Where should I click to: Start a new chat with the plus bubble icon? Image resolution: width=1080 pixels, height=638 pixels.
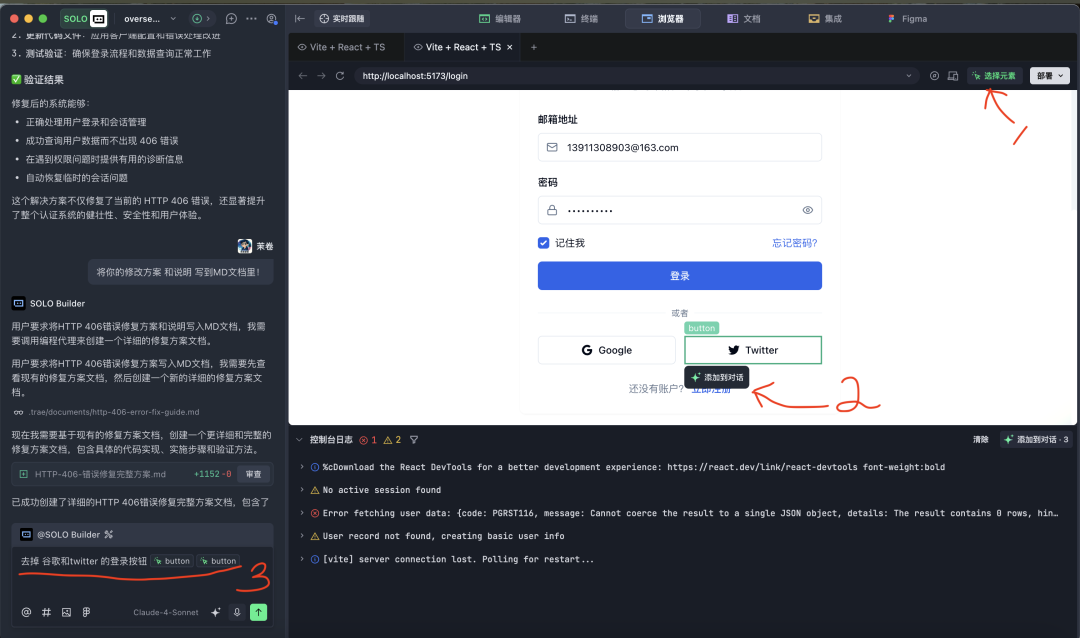tap(231, 19)
